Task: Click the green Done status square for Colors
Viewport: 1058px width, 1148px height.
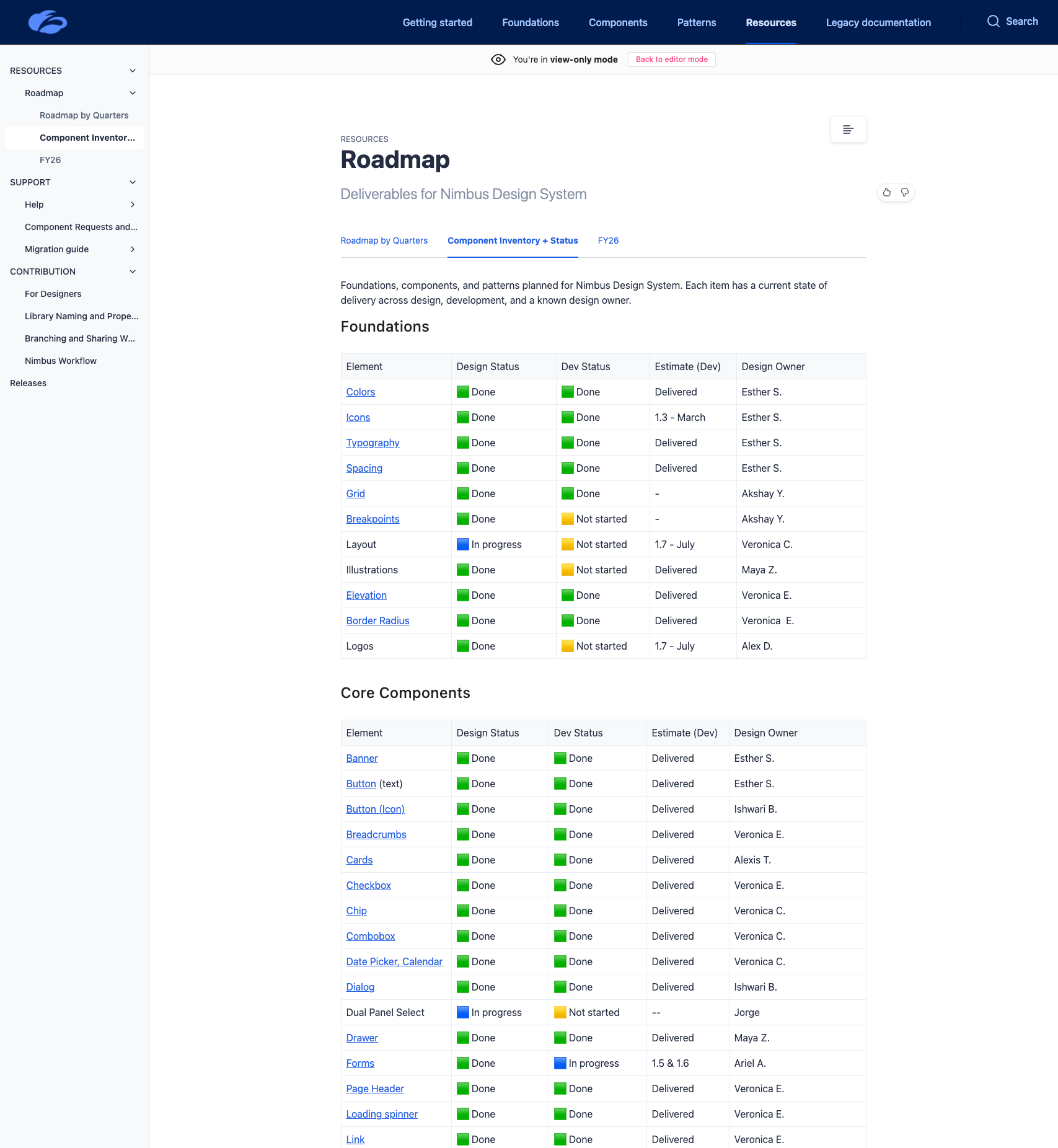Action: pos(462,391)
